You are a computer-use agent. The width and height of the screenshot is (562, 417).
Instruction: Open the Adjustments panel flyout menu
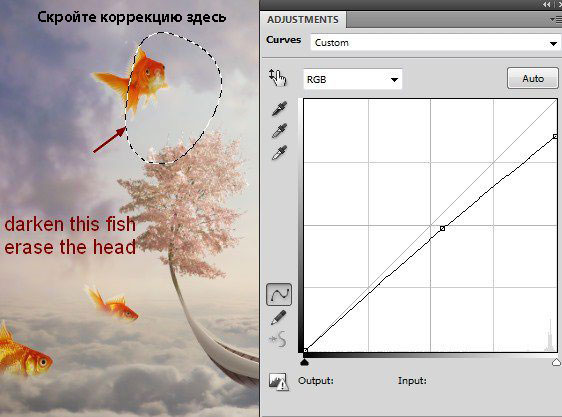coord(556,19)
